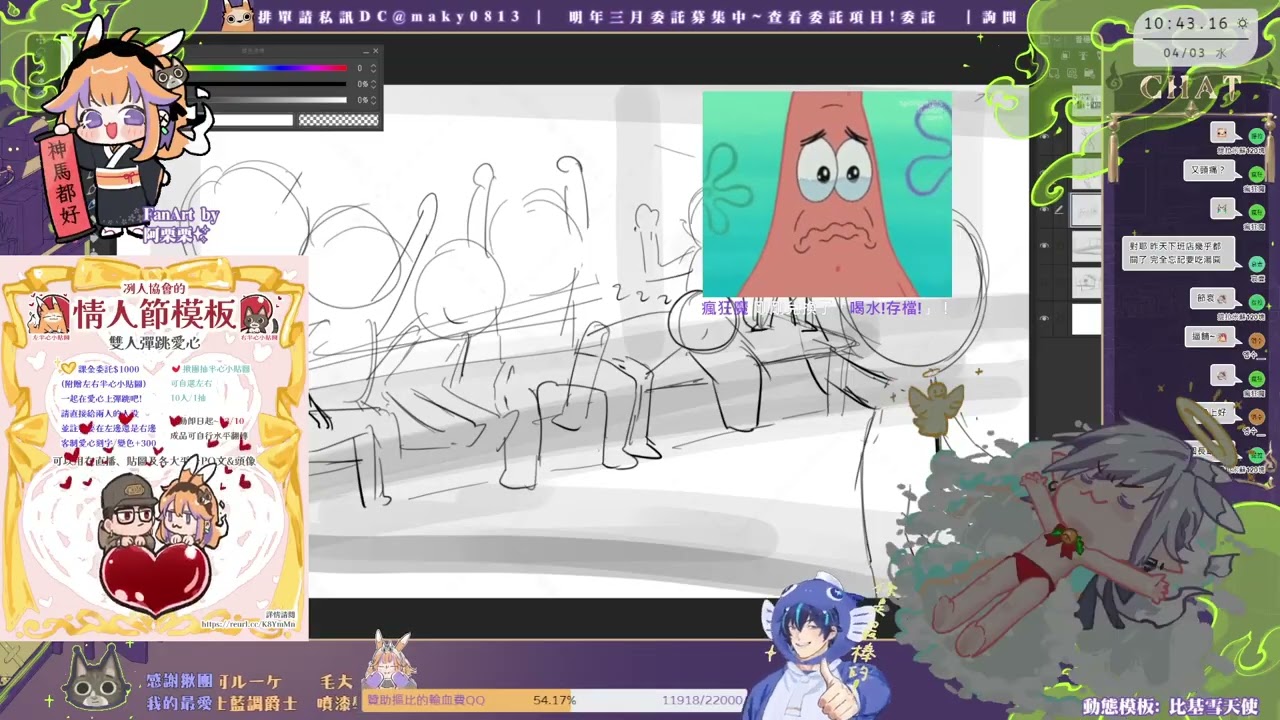Click the big red heart on the flyer
The image size is (1280, 720).
point(156,577)
